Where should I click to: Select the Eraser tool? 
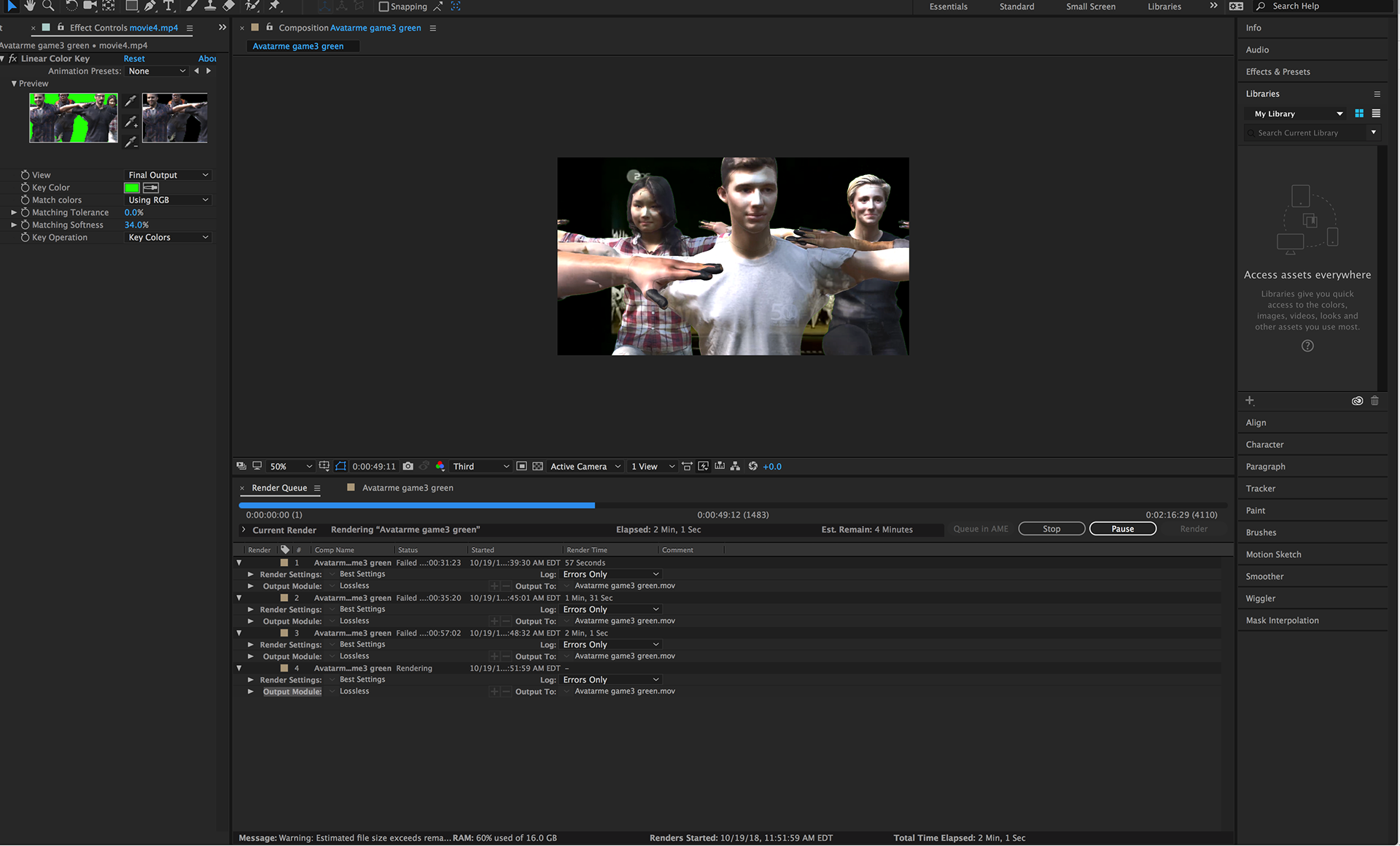pyautogui.click(x=229, y=6)
